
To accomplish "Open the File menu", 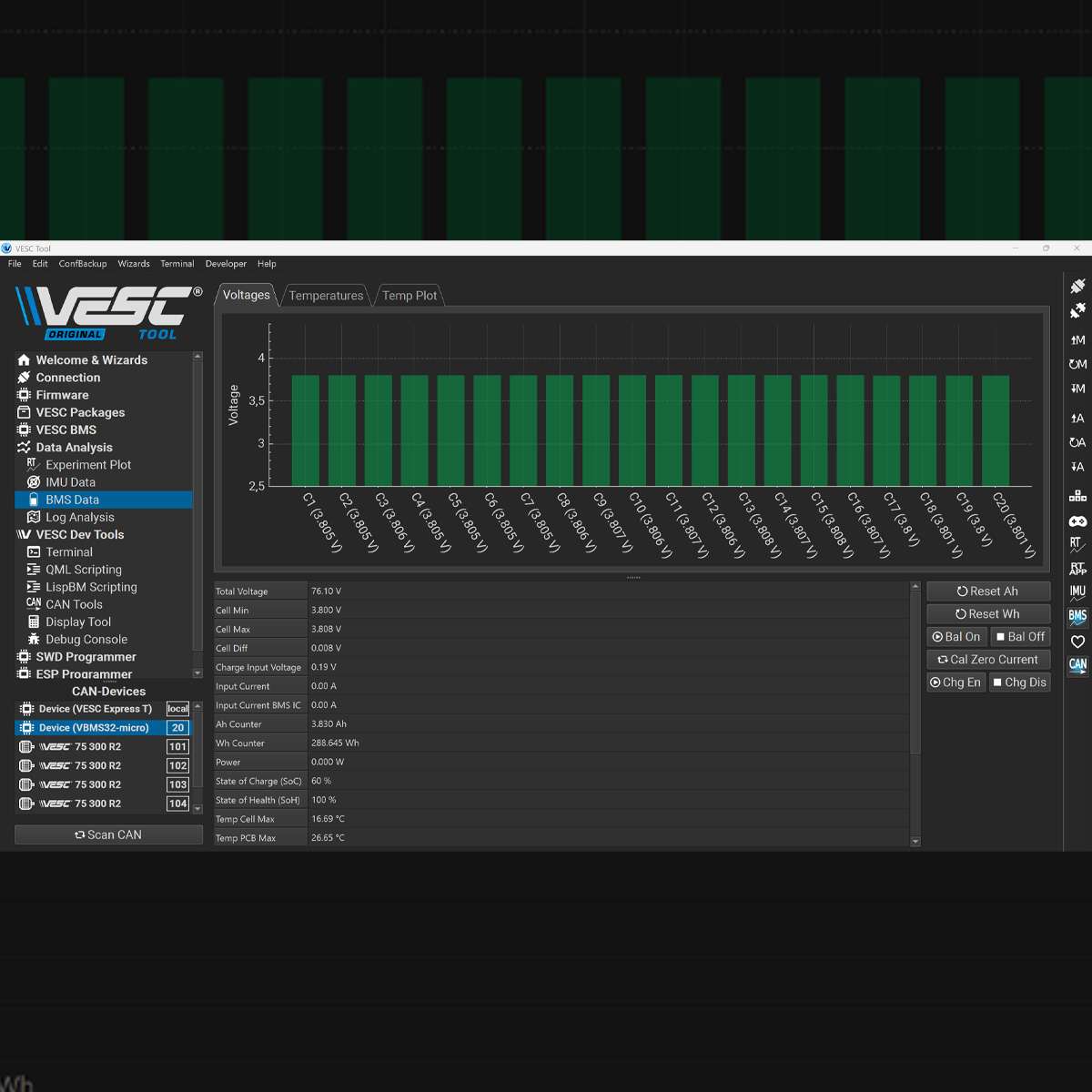I will (x=15, y=264).
